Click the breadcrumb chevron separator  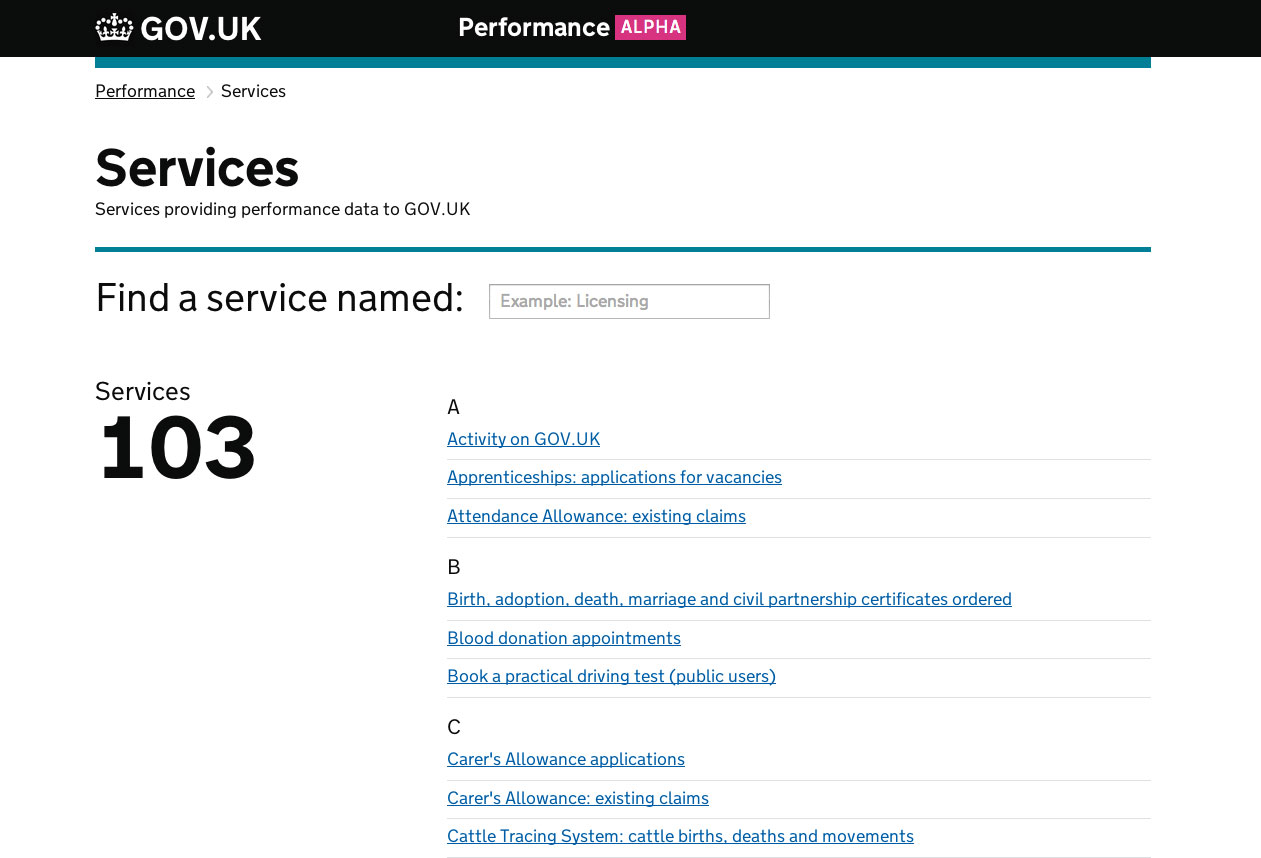pyautogui.click(x=209, y=92)
